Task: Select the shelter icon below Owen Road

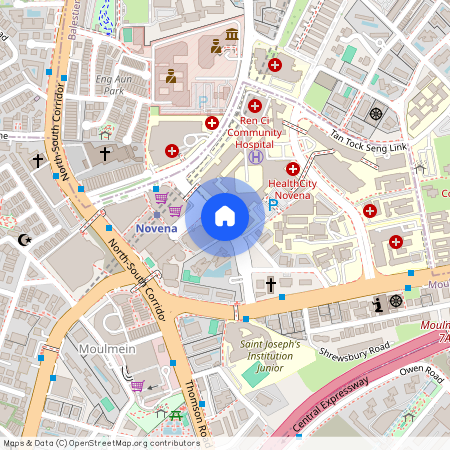Action: pos(409,417)
